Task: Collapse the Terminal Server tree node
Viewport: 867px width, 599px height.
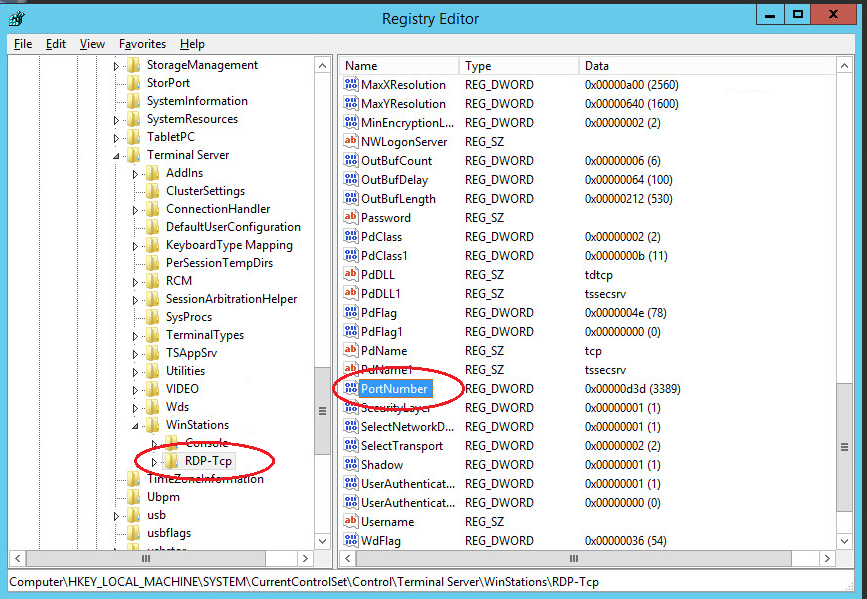Action: pyautogui.click(x=116, y=154)
